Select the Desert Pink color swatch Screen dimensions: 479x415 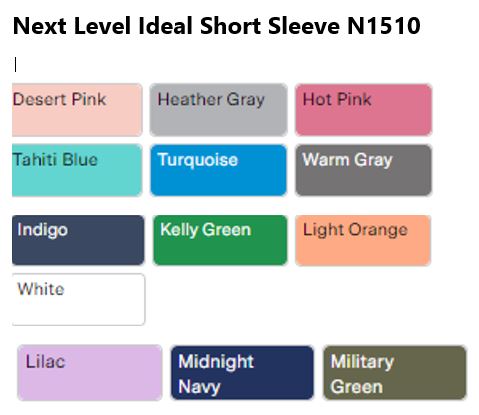tap(77, 110)
